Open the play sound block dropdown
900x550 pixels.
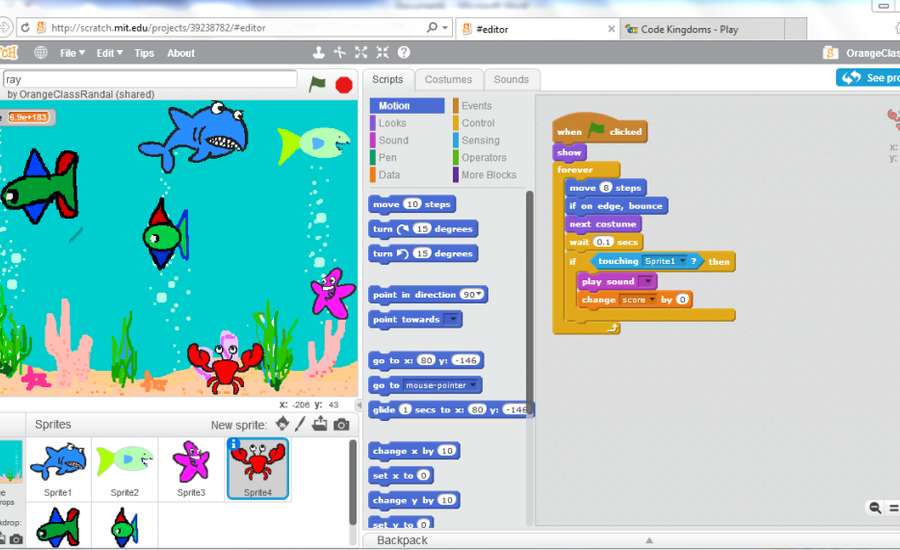pos(647,281)
